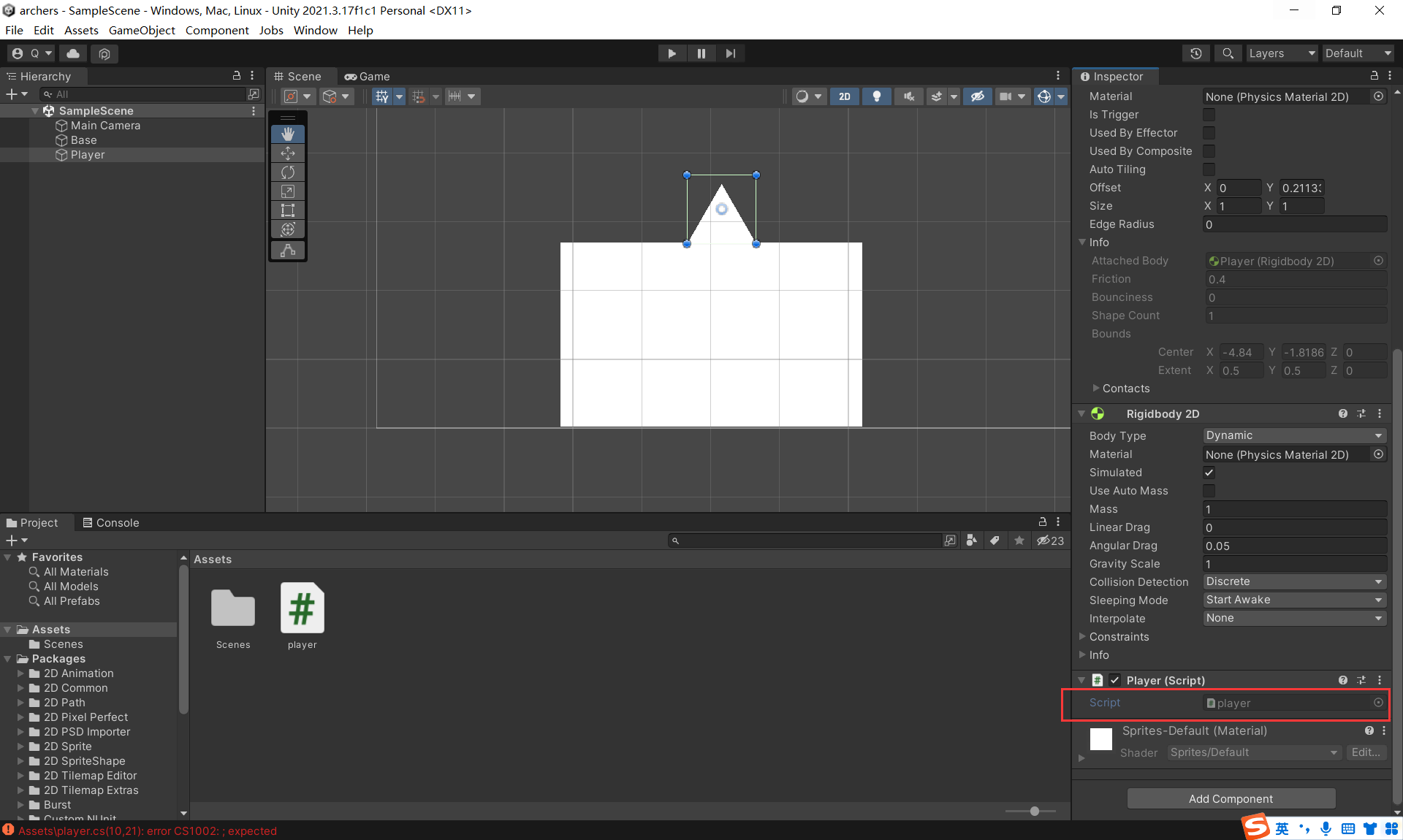This screenshot has height=840, width=1403.
Task: Open the Body Type dropdown
Action: [x=1293, y=435]
